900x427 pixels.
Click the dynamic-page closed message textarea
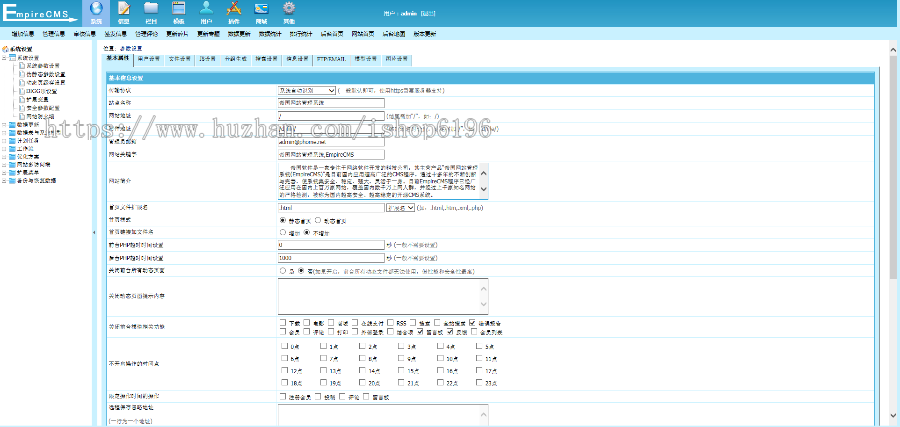(383, 296)
